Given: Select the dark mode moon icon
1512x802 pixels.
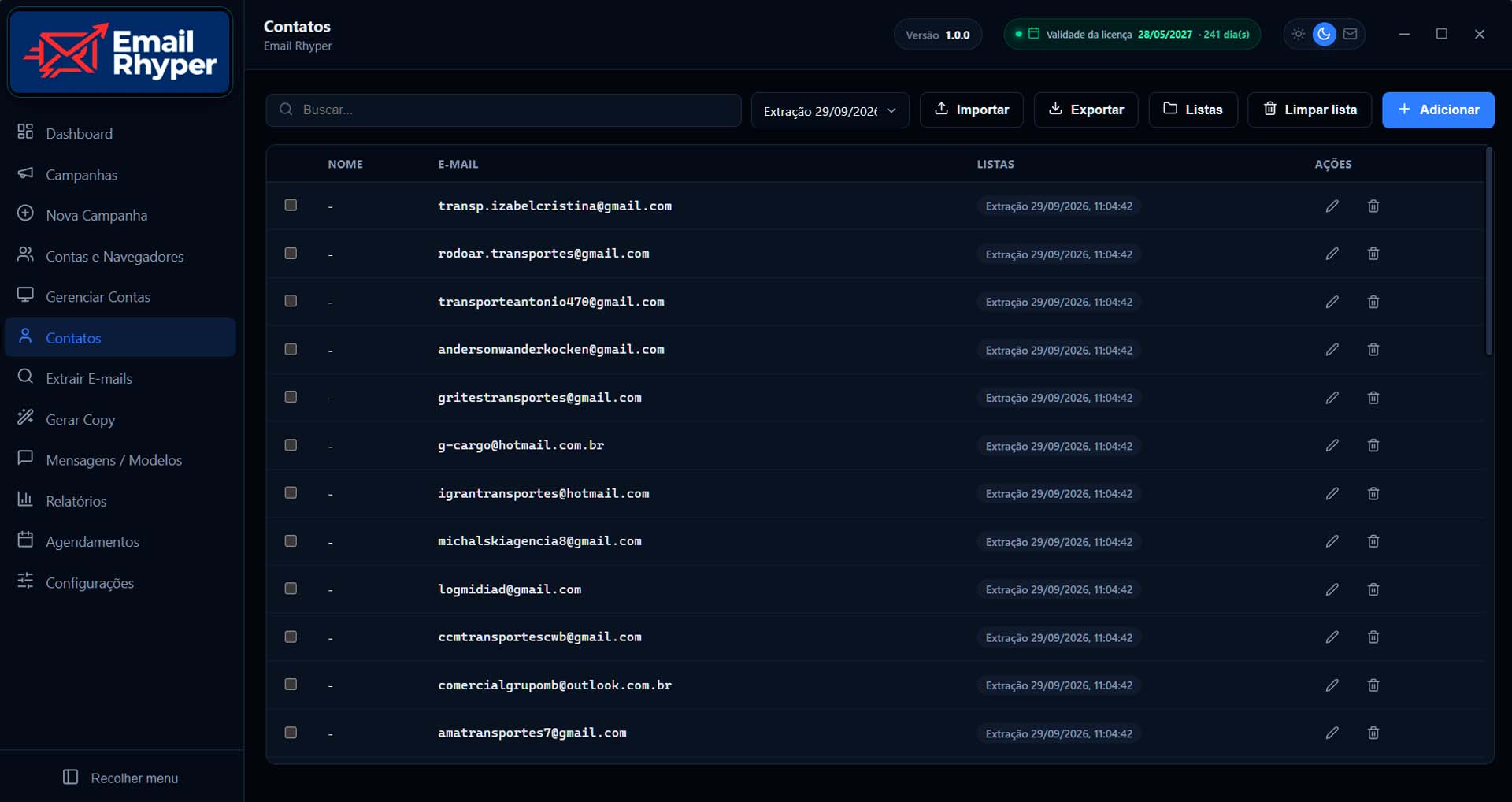Looking at the screenshot, I should click(1325, 34).
